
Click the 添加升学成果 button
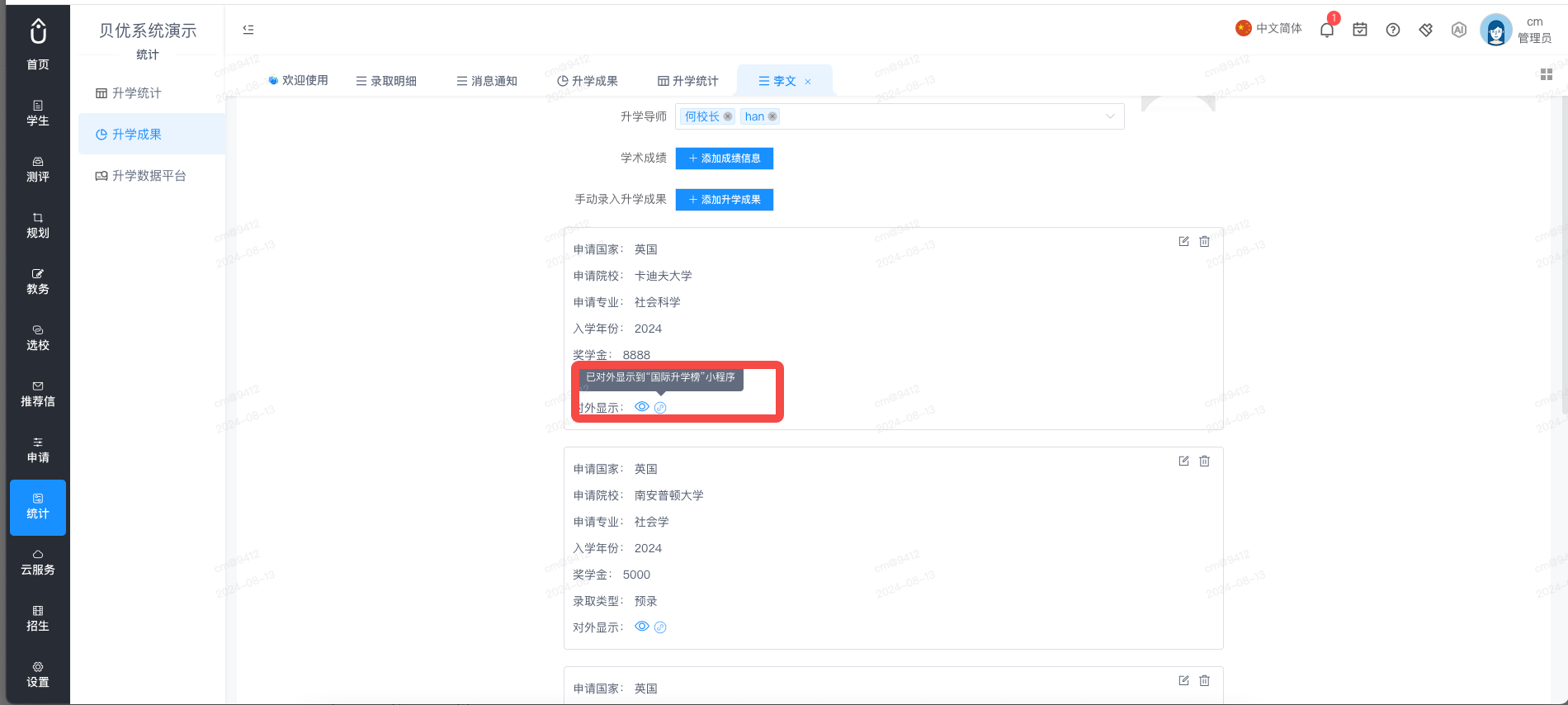(725, 200)
